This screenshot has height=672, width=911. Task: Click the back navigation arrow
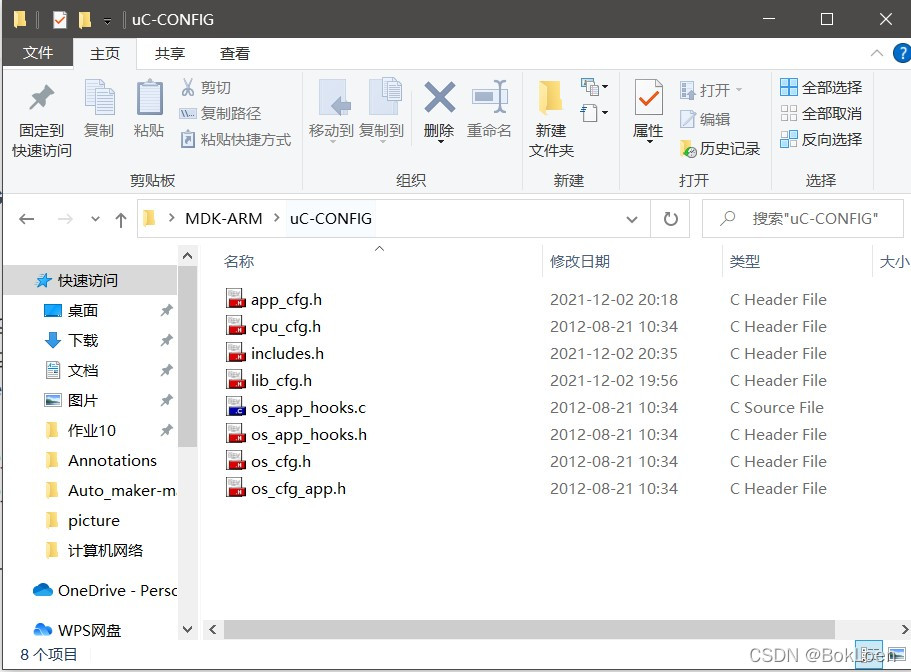tap(26, 218)
